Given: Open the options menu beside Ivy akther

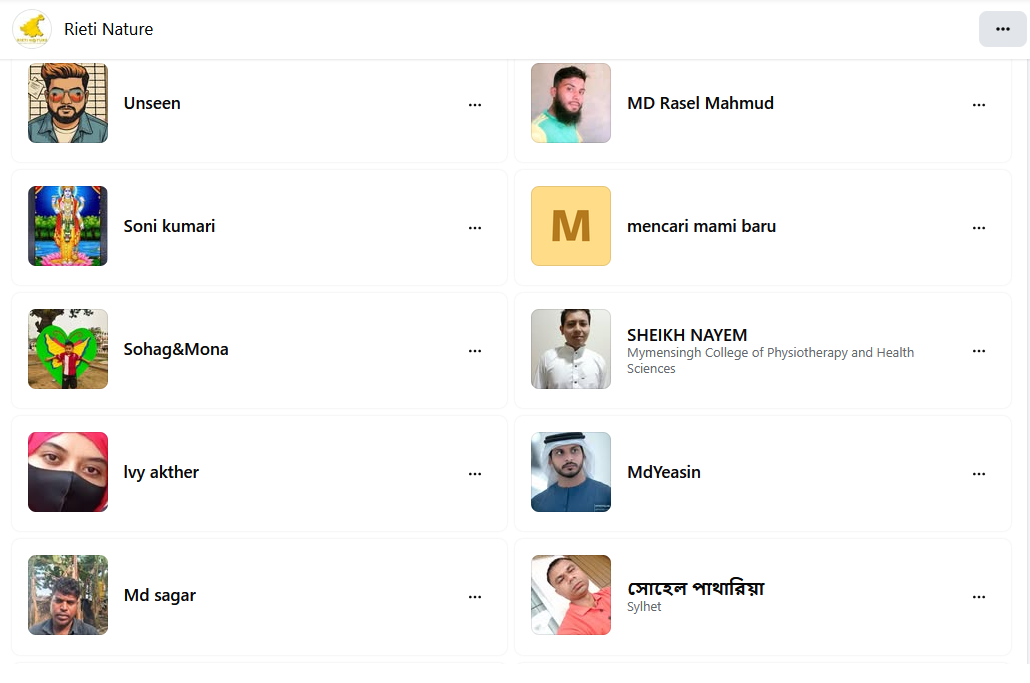Looking at the screenshot, I should [x=475, y=473].
